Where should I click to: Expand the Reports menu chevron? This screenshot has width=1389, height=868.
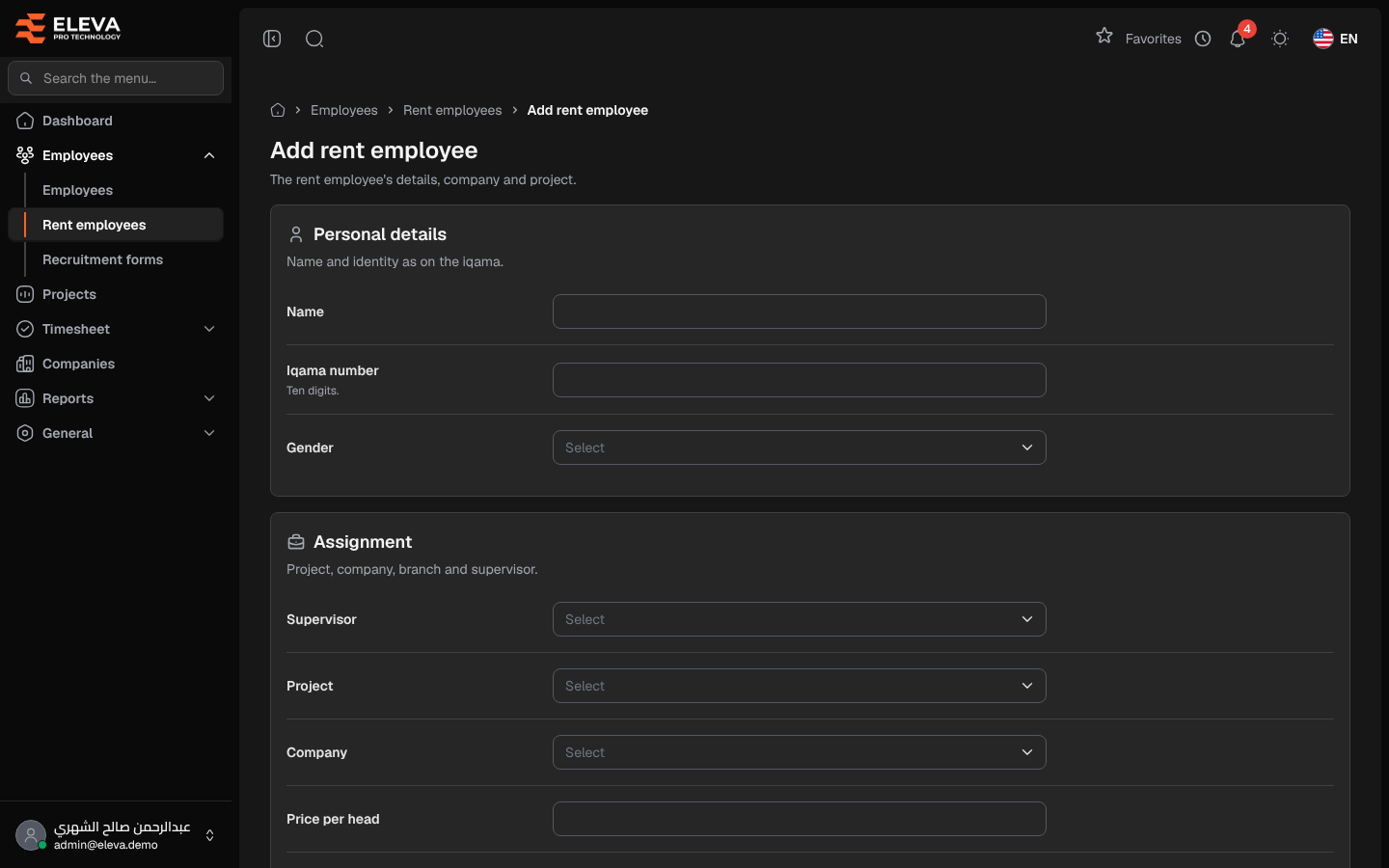pyautogui.click(x=209, y=398)
